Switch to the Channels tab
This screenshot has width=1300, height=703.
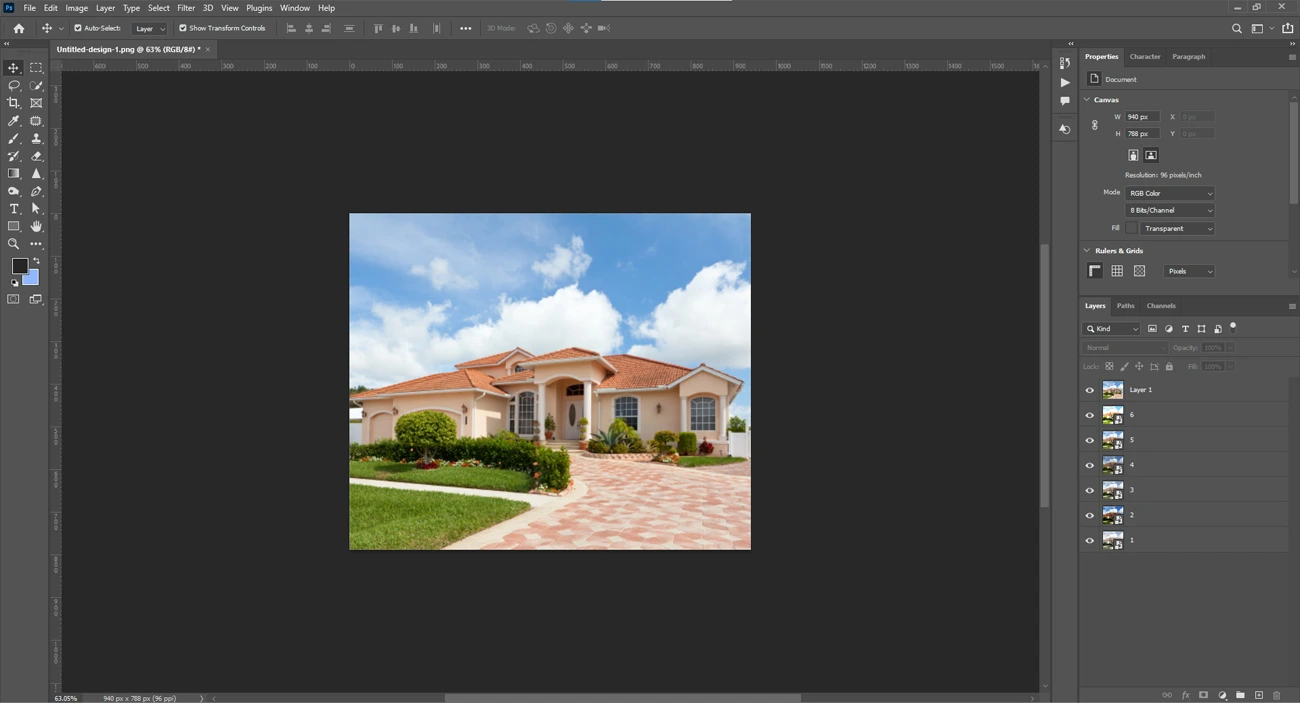1161,305
